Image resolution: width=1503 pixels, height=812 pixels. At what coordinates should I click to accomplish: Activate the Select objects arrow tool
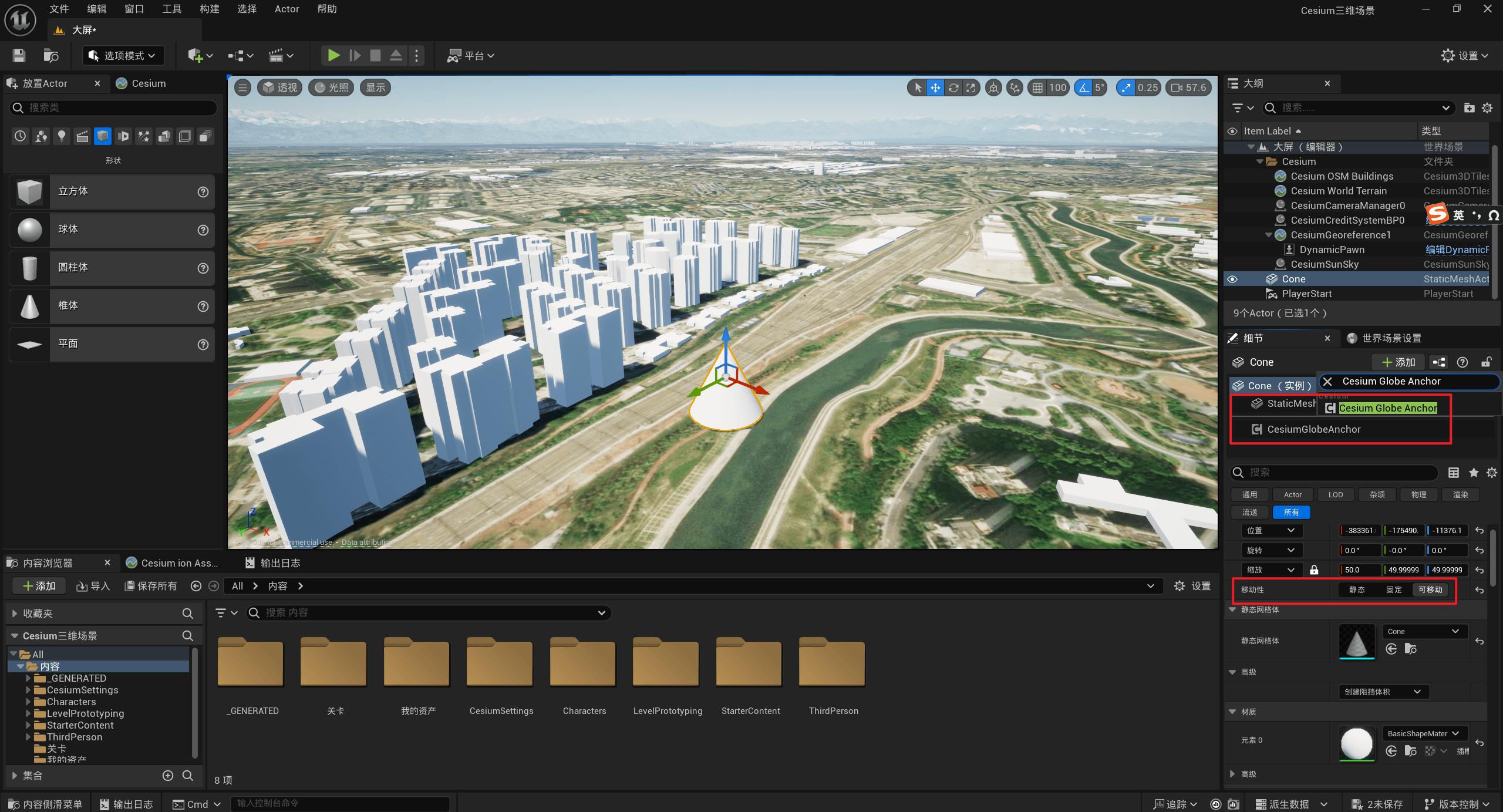[918, 87]
